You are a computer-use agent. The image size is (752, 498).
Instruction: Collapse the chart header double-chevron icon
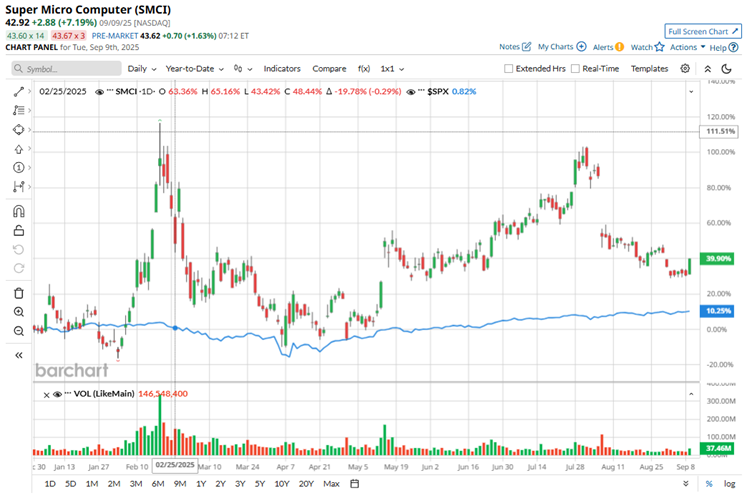click(707, 69)
